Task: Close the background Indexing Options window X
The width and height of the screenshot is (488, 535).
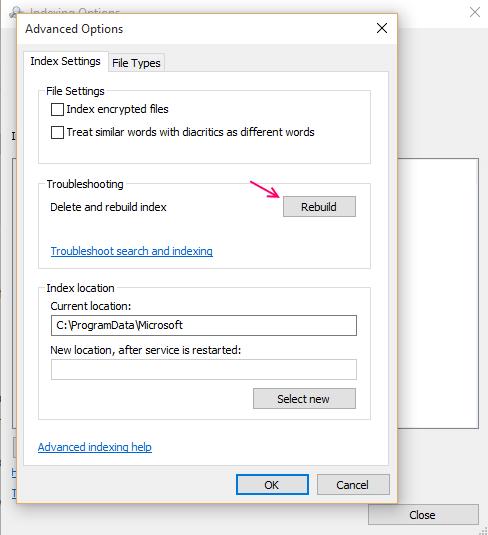Action: tap(475, 12)
